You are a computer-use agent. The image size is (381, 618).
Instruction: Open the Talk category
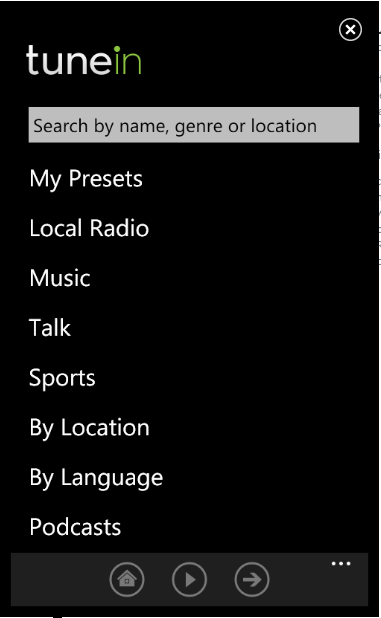tap(50, 328)
